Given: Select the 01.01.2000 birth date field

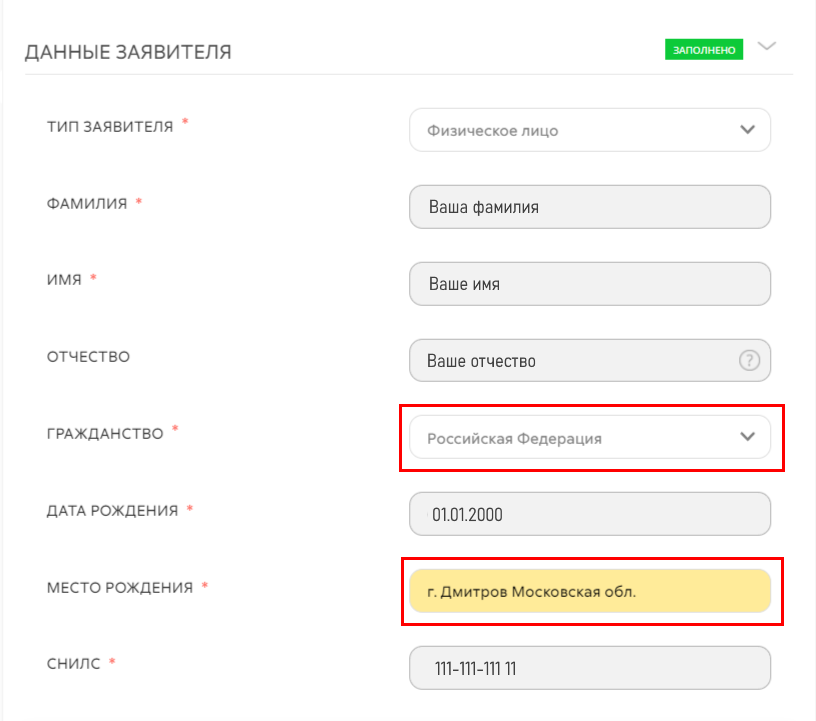Looking at the screenshot, I should [590, 514].
